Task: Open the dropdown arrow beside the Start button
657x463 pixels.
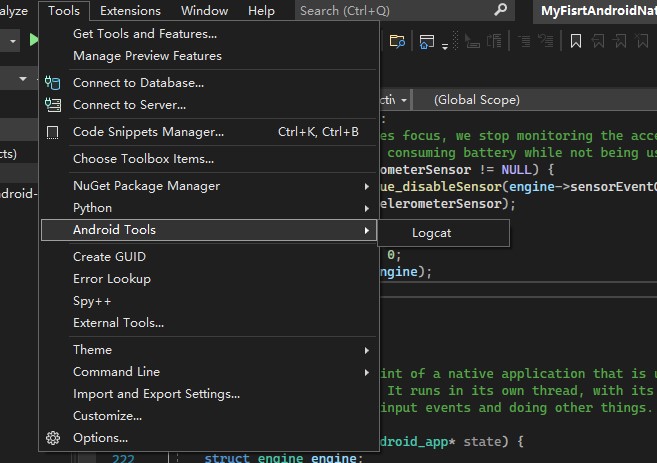Action: (13, 41)
